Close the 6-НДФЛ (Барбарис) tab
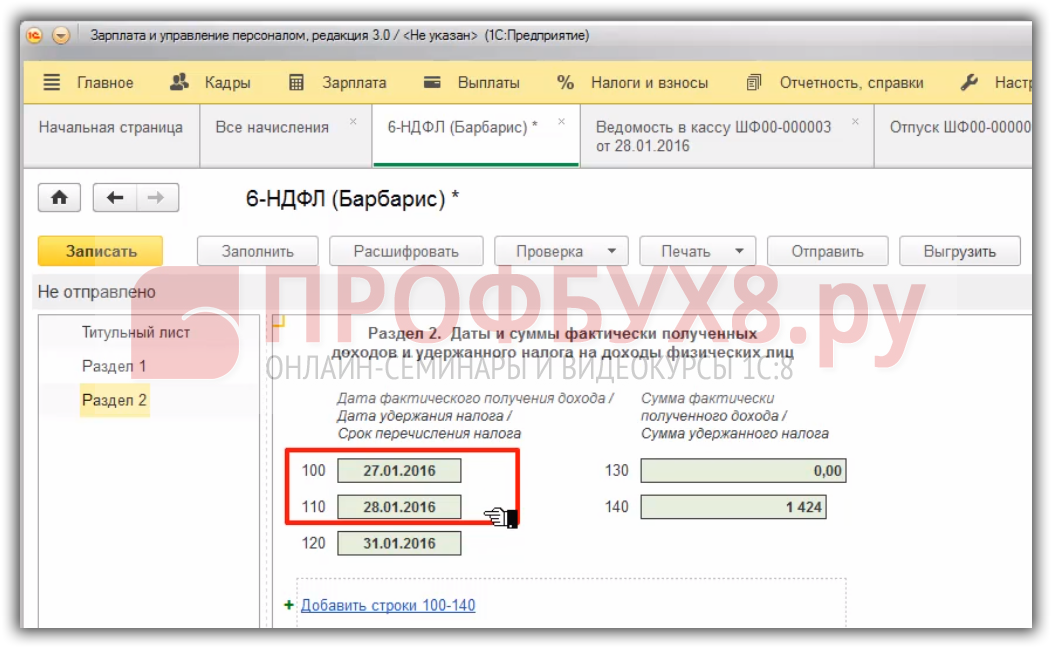Viewport: 1052px width, 648px height. point(561,121)
